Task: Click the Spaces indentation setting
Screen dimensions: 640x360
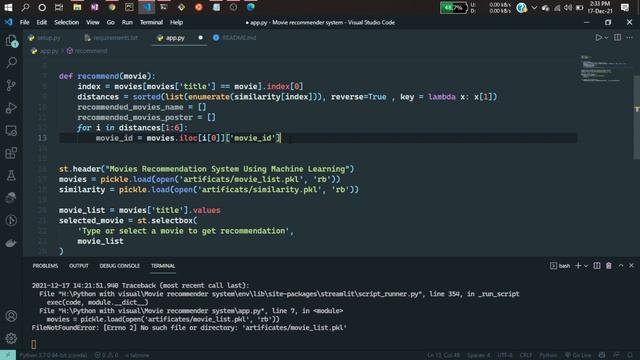Action: pos(479,355)
